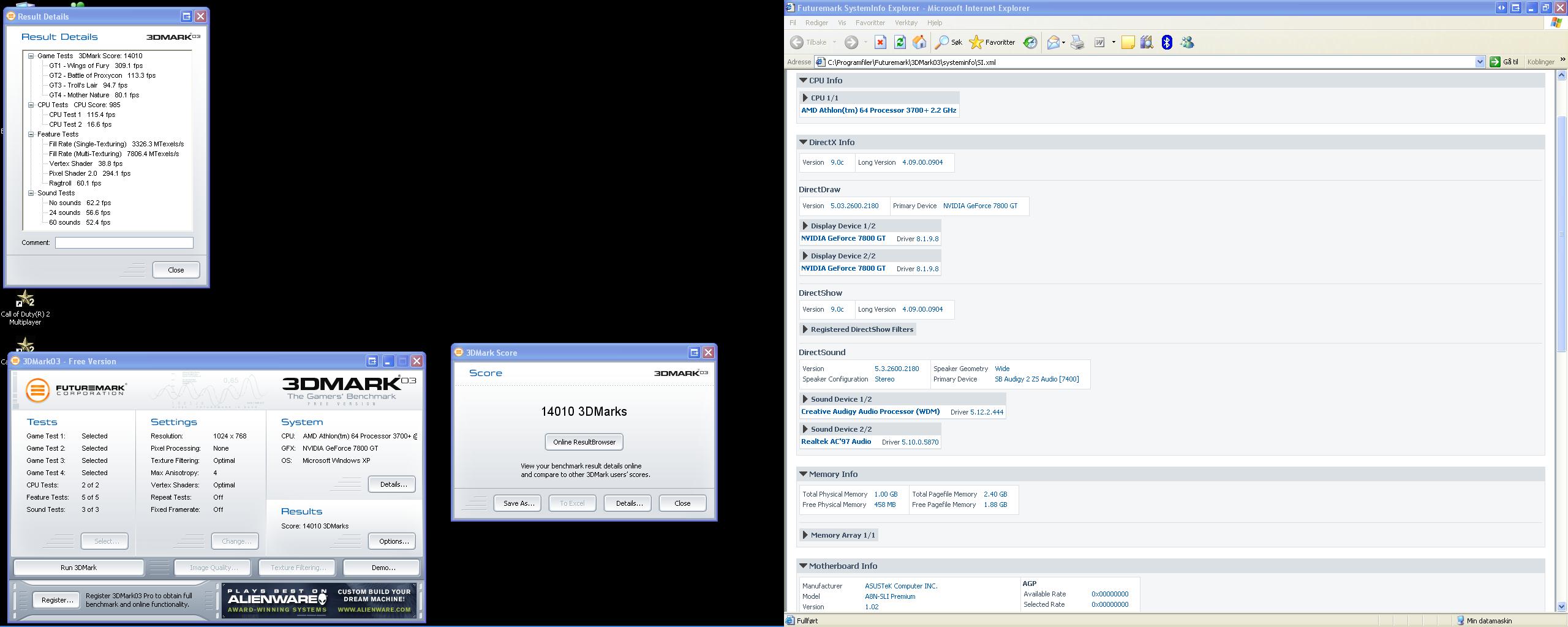This screenshot has width=1568, height=627.
Task: Open the Rediger menu
Action: pyautogui.click(x=816, y=23)
